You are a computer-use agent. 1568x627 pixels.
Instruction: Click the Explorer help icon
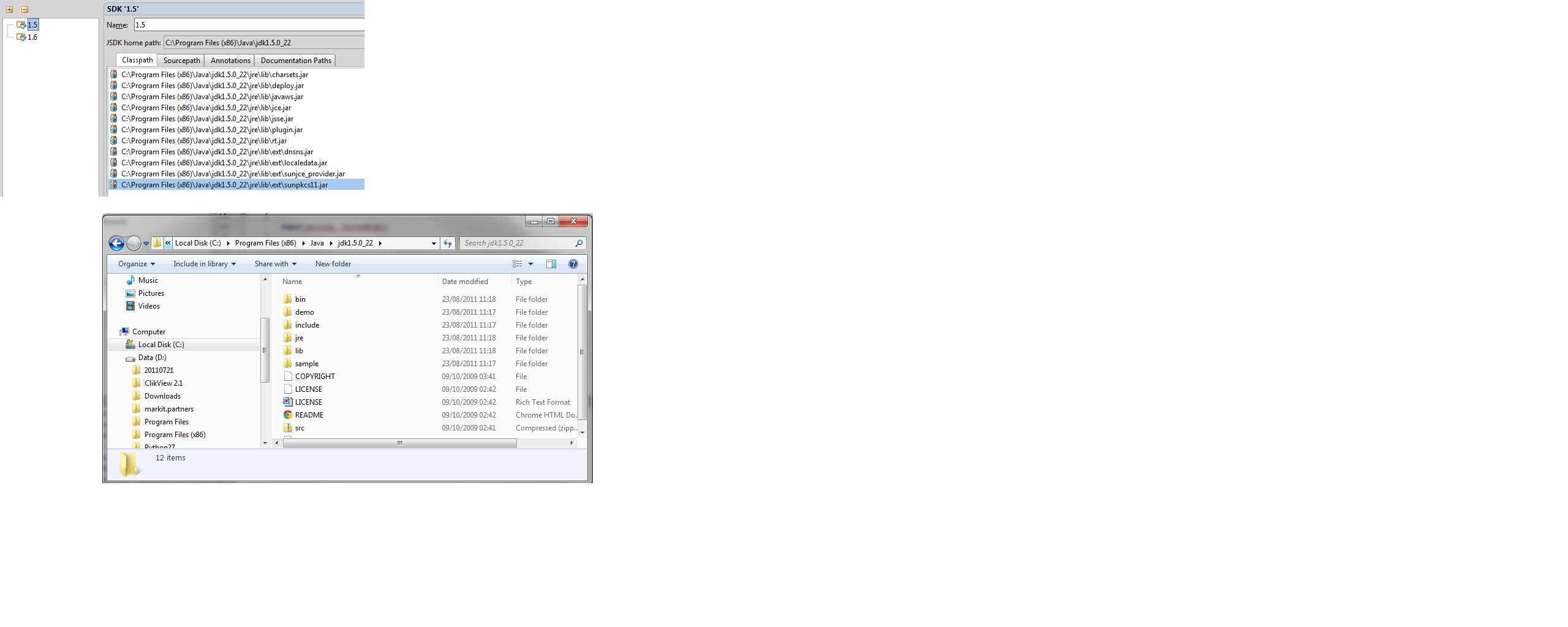tap(573, 264)
